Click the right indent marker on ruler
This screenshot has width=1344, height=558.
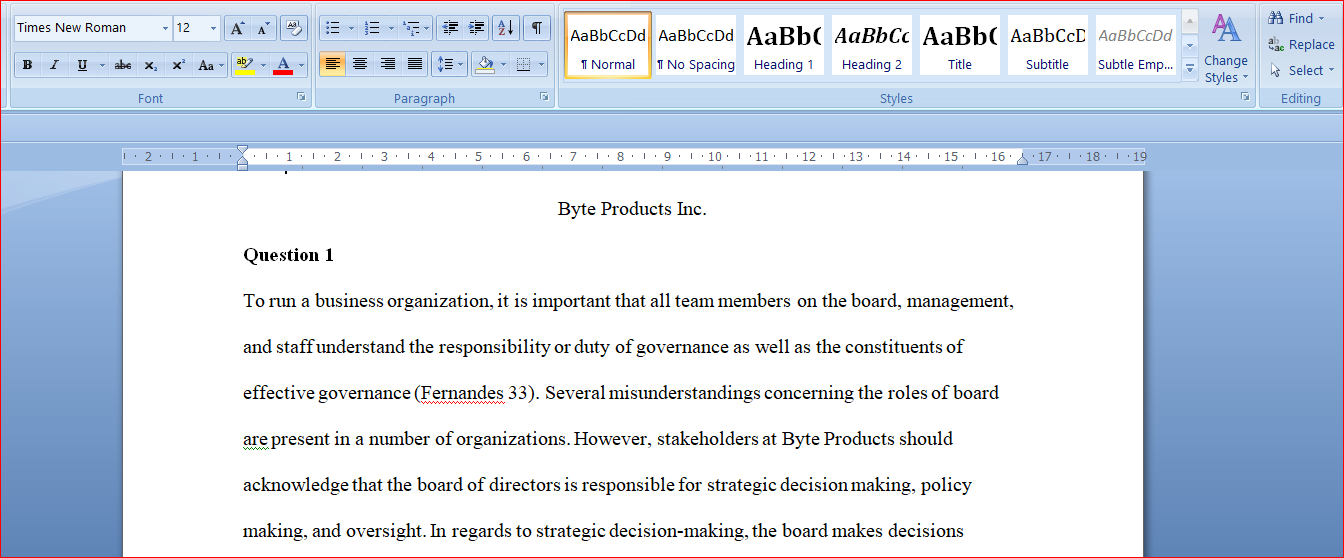[x=1022, y=159]
